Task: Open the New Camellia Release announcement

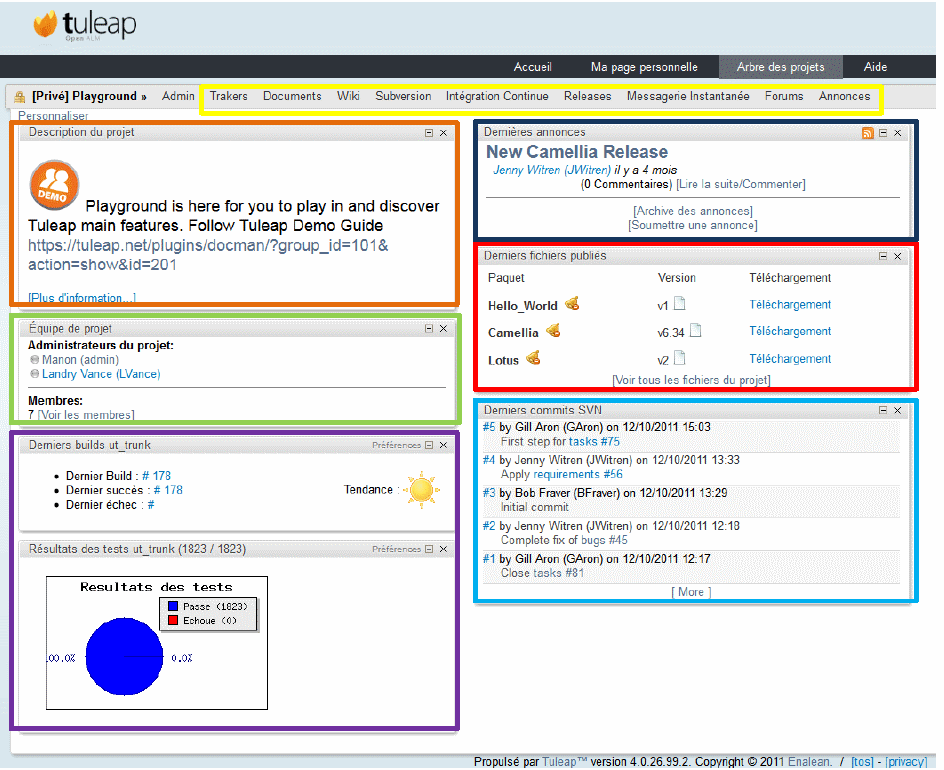Action: 577,152
